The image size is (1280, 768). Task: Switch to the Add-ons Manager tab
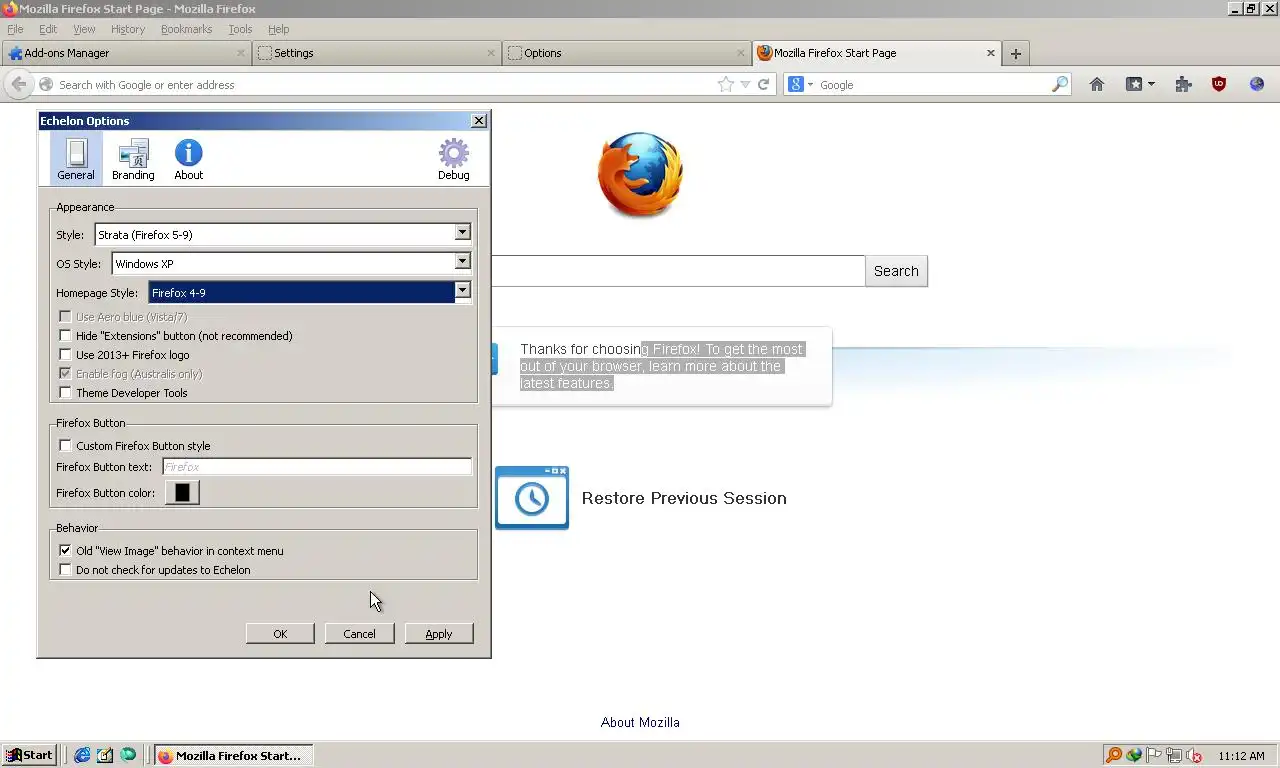[x=126, y=53]
